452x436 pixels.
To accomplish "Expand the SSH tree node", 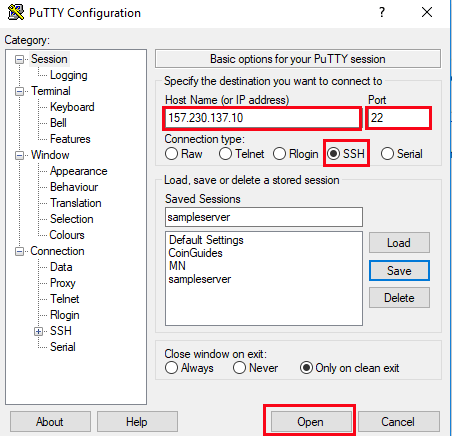I will tap(38, 331).
